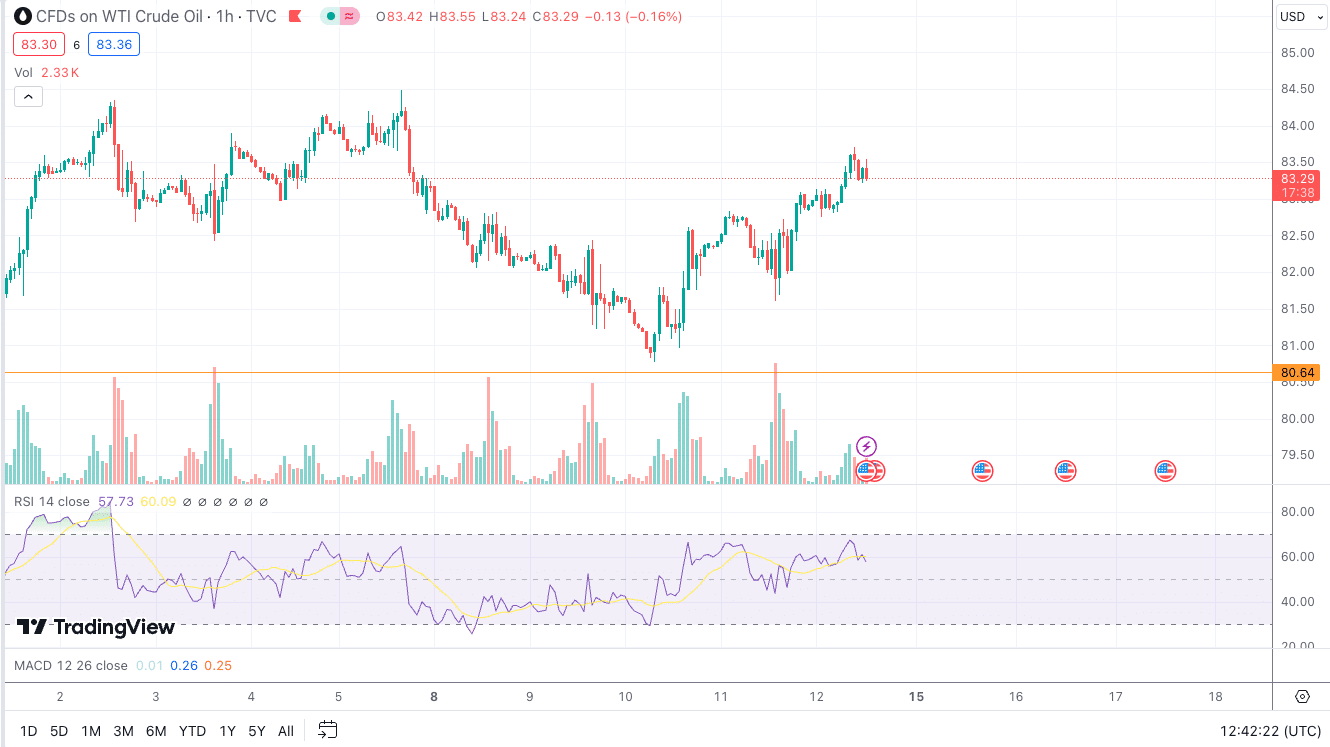The height and width of the screenshot is (747, 1330).
Task: Click the 82.00 price scale label
Action: (x=1297, y=272)
